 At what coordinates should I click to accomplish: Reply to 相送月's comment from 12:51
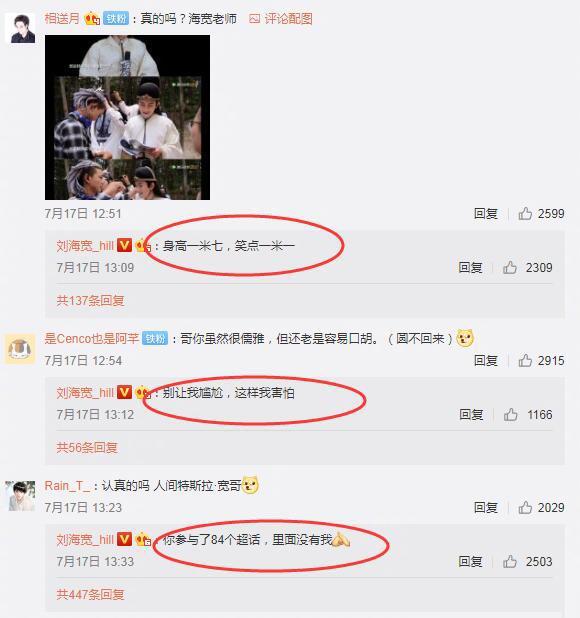pyautogui.click(x=485, y=214)
